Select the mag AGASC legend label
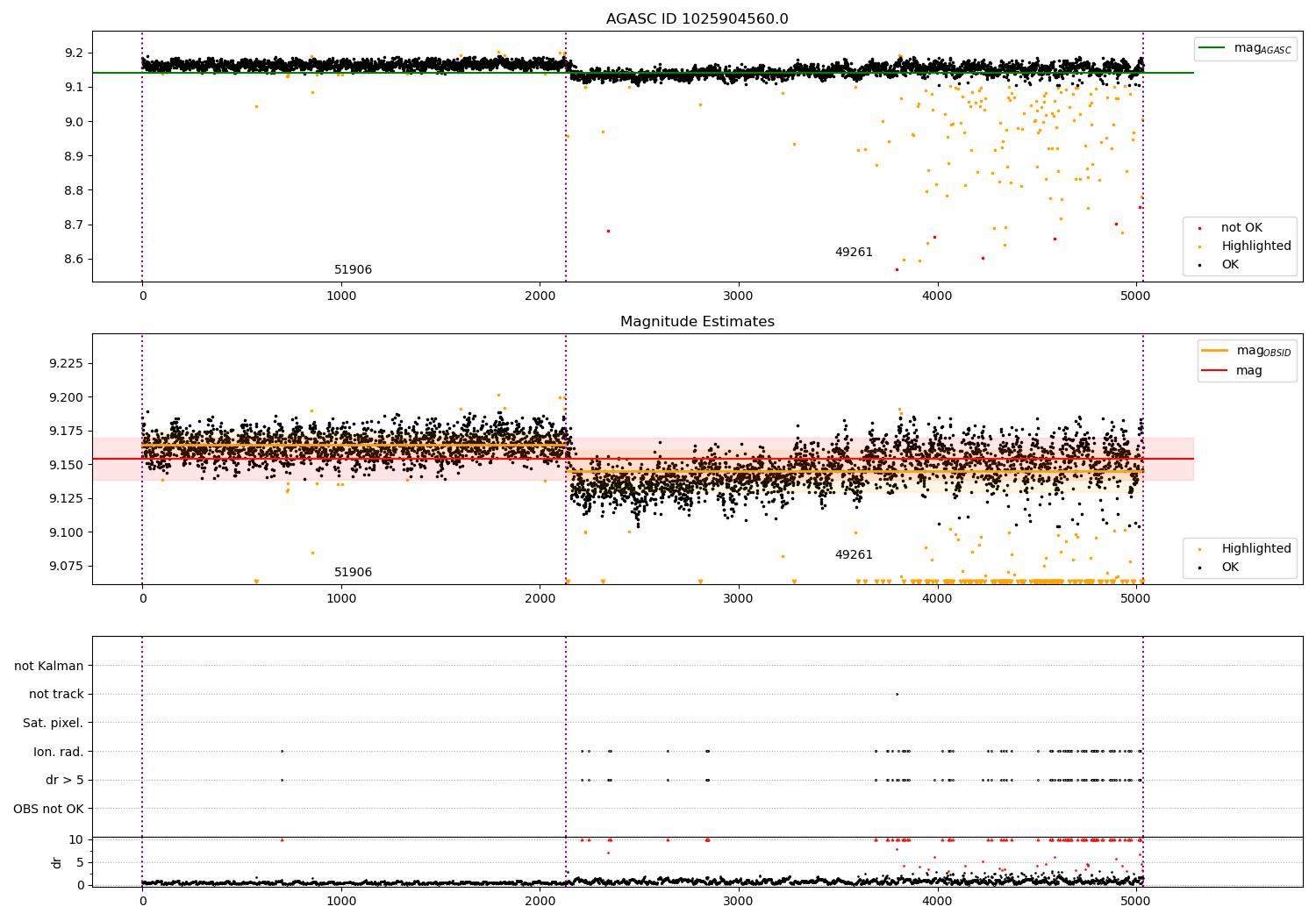Image resolution: width=1316 pixels, height=921 pixels. click(1262, 48)
